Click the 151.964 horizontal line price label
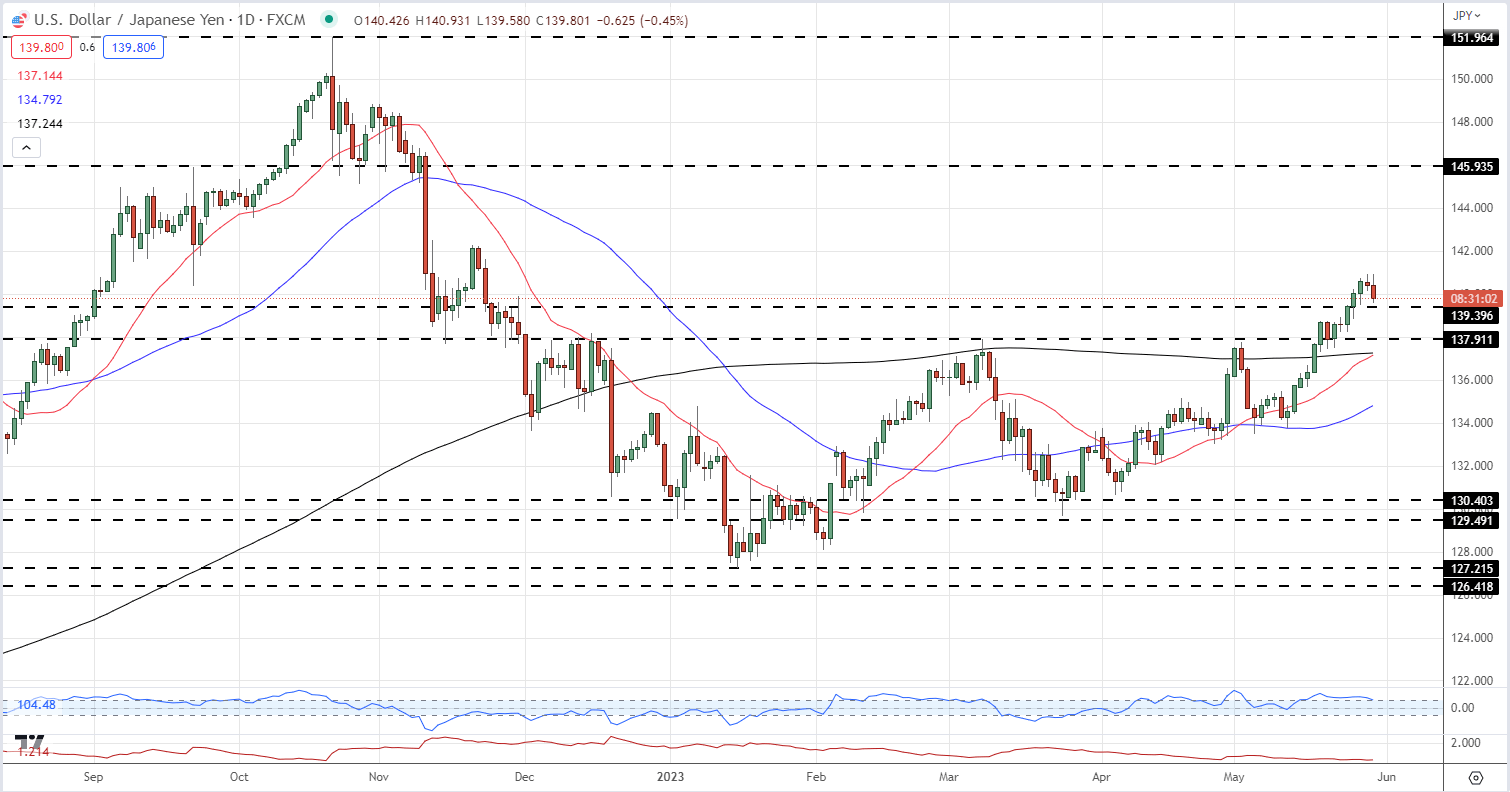1510x792 pixels. point(1470,38)
